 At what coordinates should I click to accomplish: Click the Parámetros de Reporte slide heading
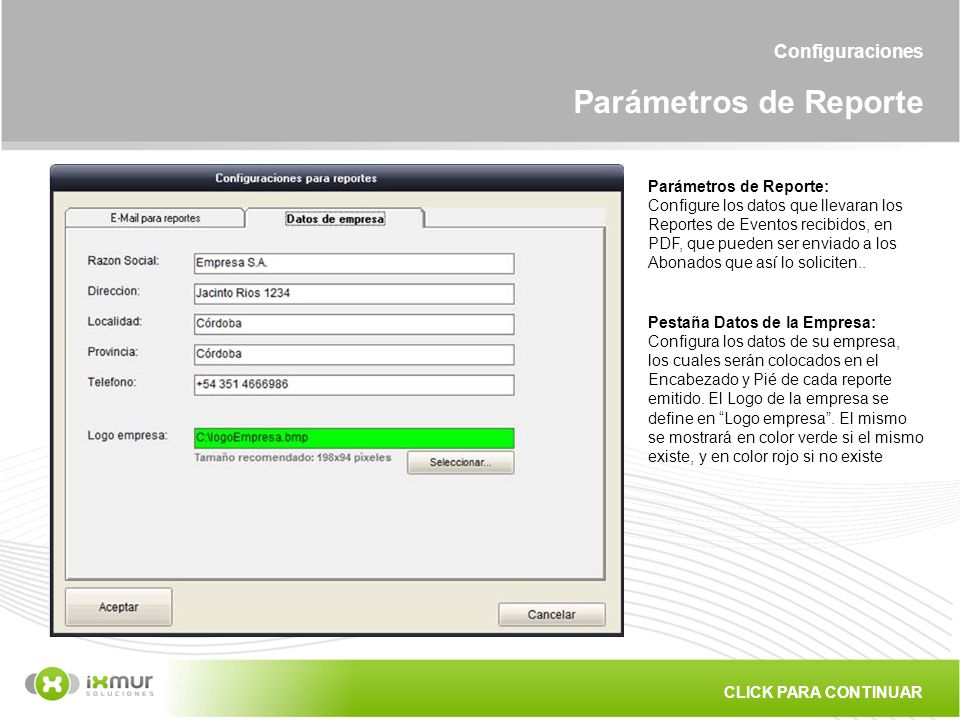(x=748, y=102)
